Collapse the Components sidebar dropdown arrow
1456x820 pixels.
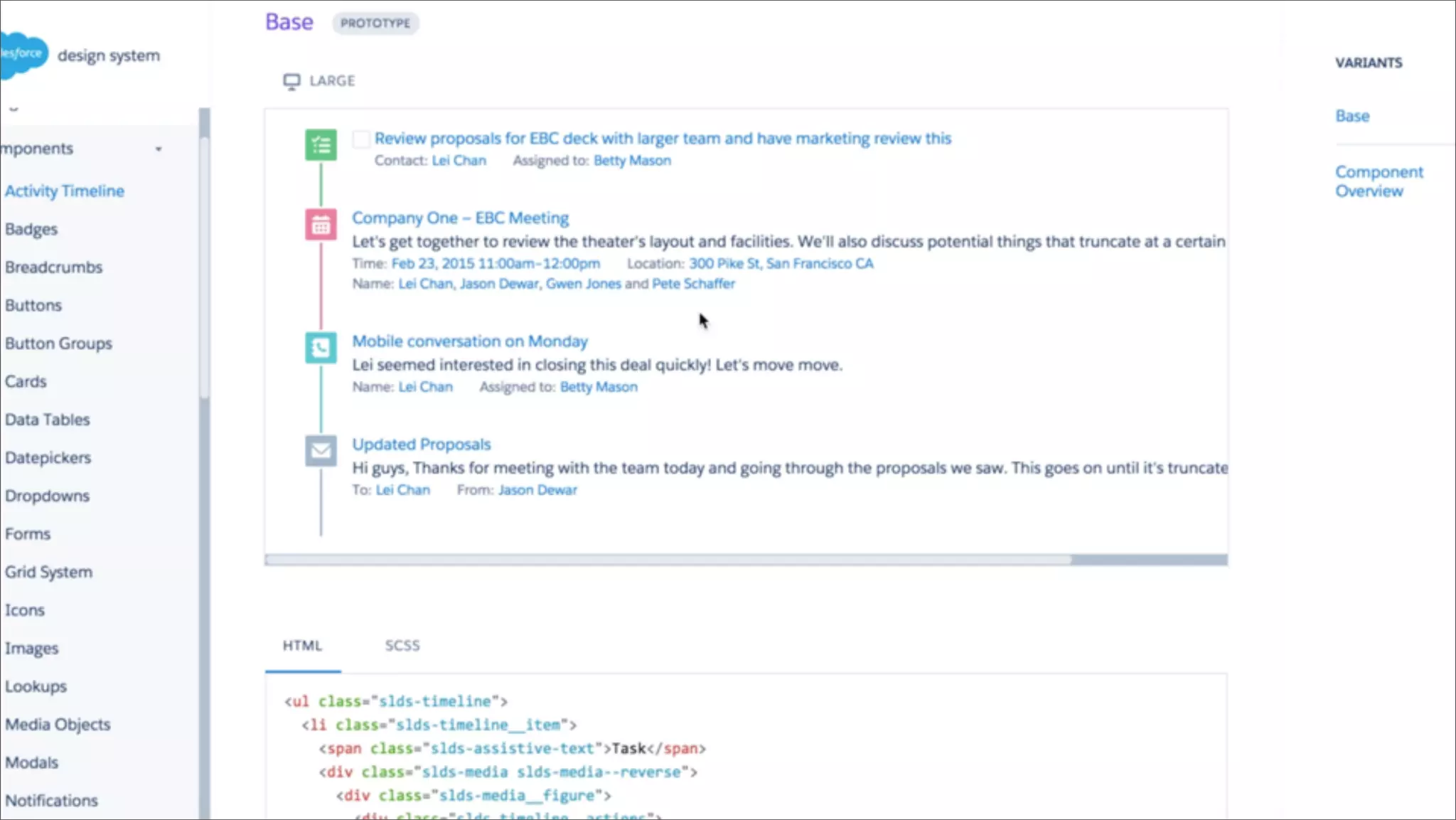(x=159, y=149)
